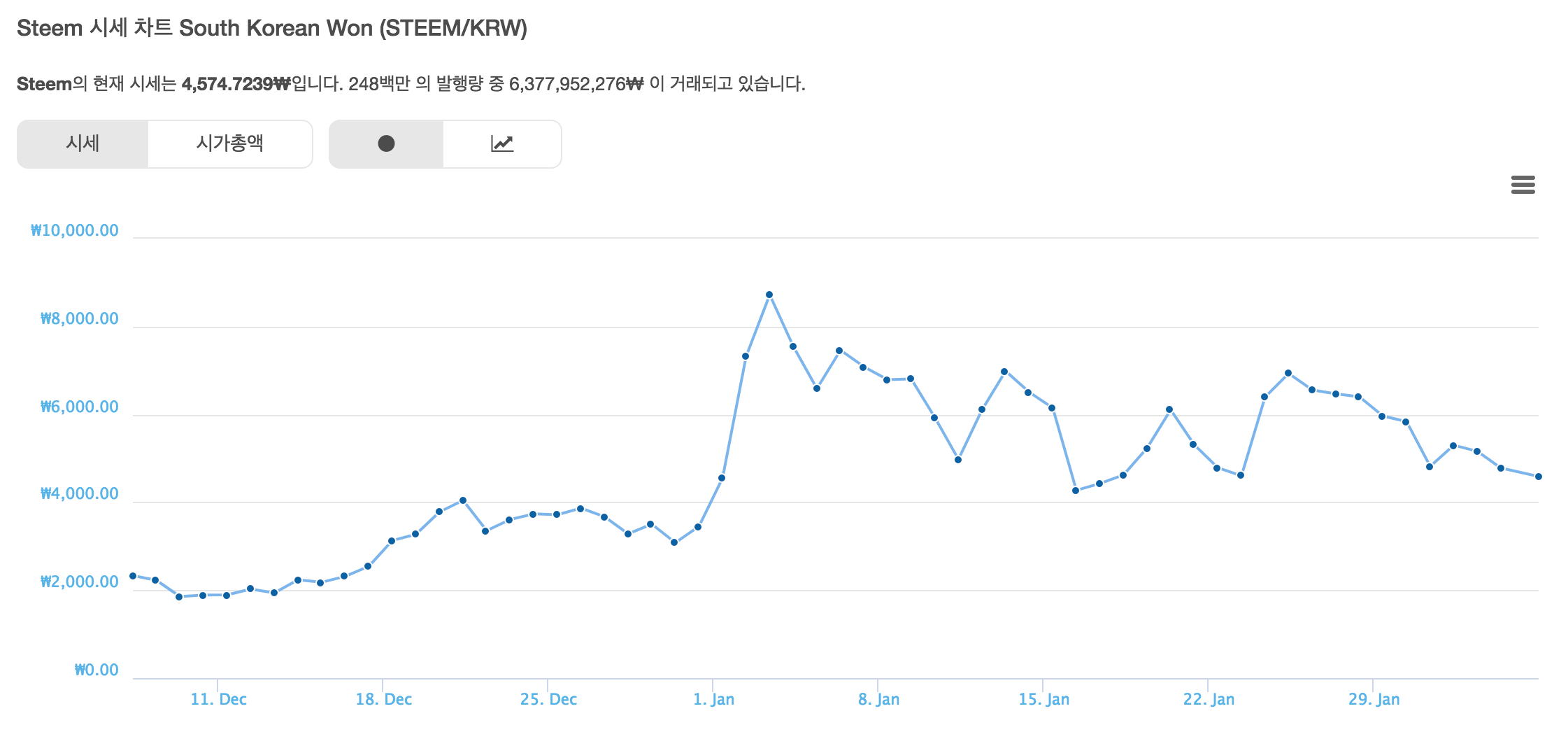The width and height of the screenshot is (1568, 739).
Task: Click the highest peak data point
Action: (769, 295)
